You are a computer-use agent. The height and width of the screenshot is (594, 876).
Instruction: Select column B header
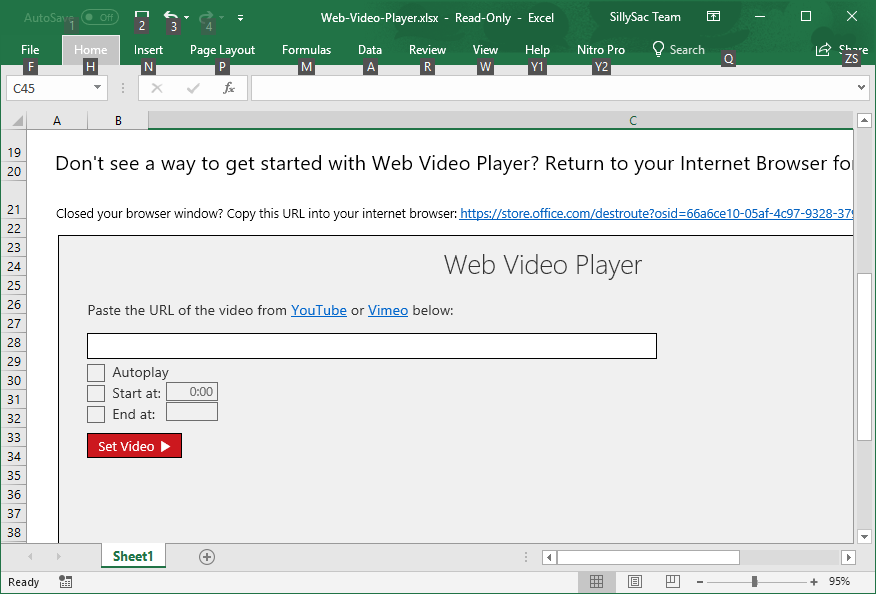tap(118, 120)
